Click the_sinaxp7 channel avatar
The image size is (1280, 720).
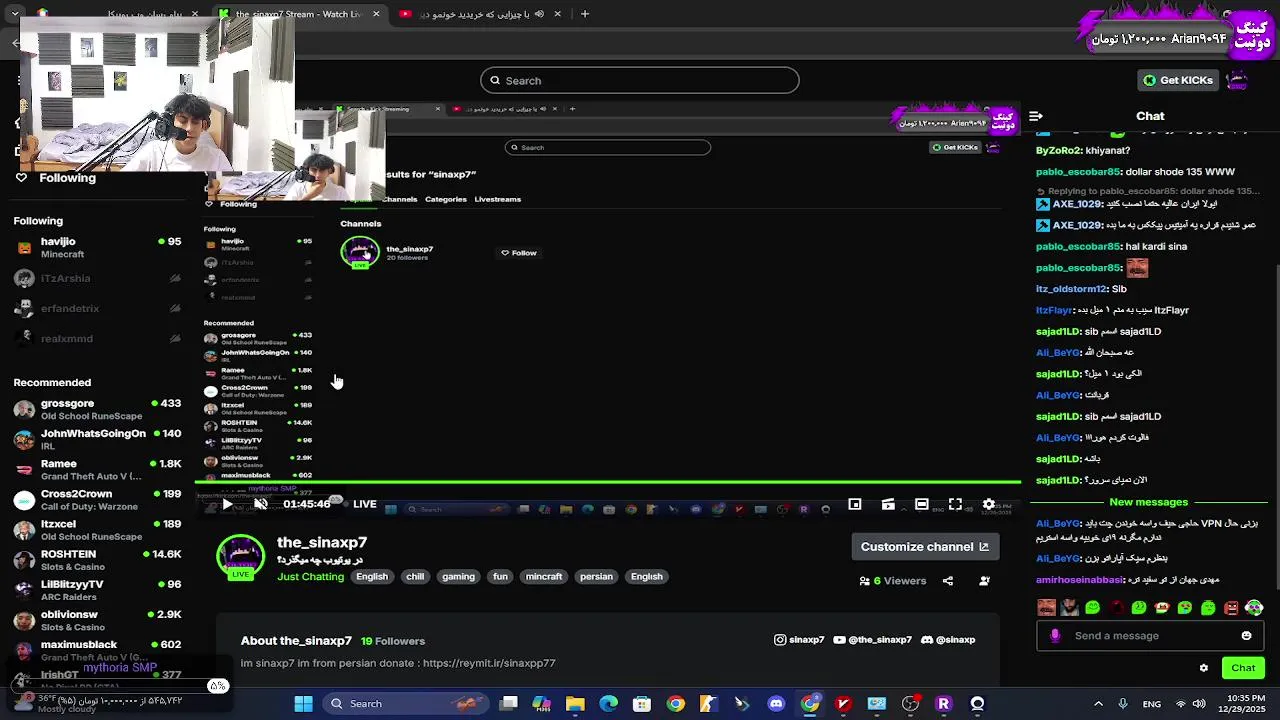click(241, 557)
